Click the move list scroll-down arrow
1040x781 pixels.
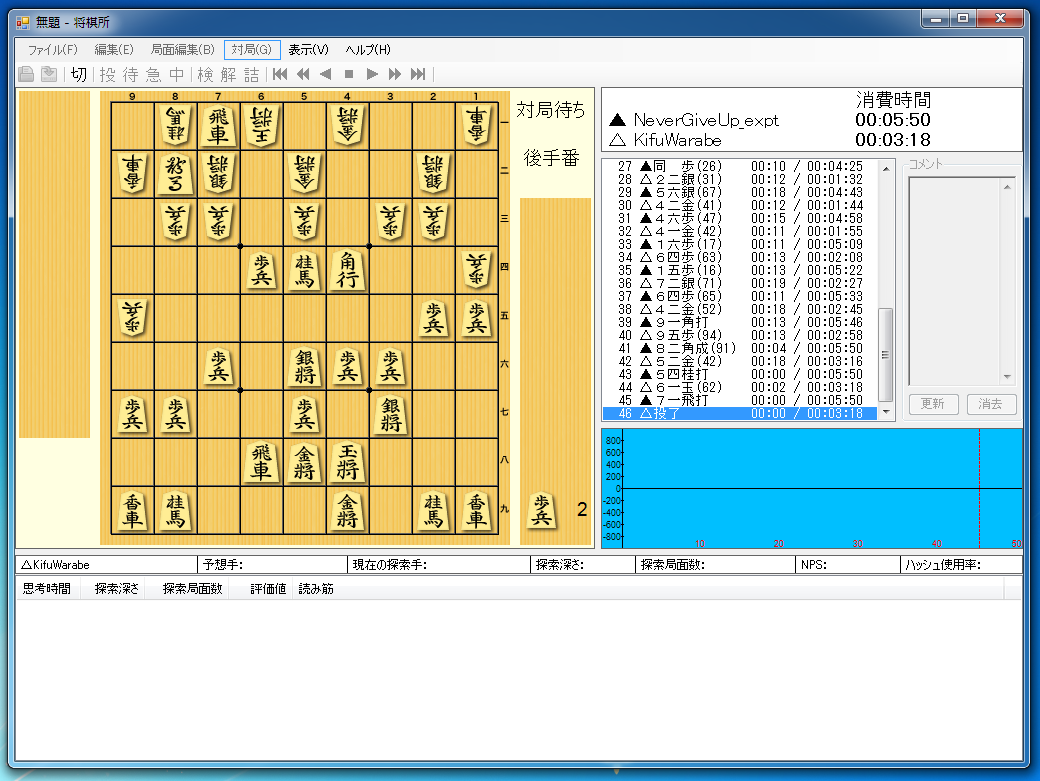point(886,412)
